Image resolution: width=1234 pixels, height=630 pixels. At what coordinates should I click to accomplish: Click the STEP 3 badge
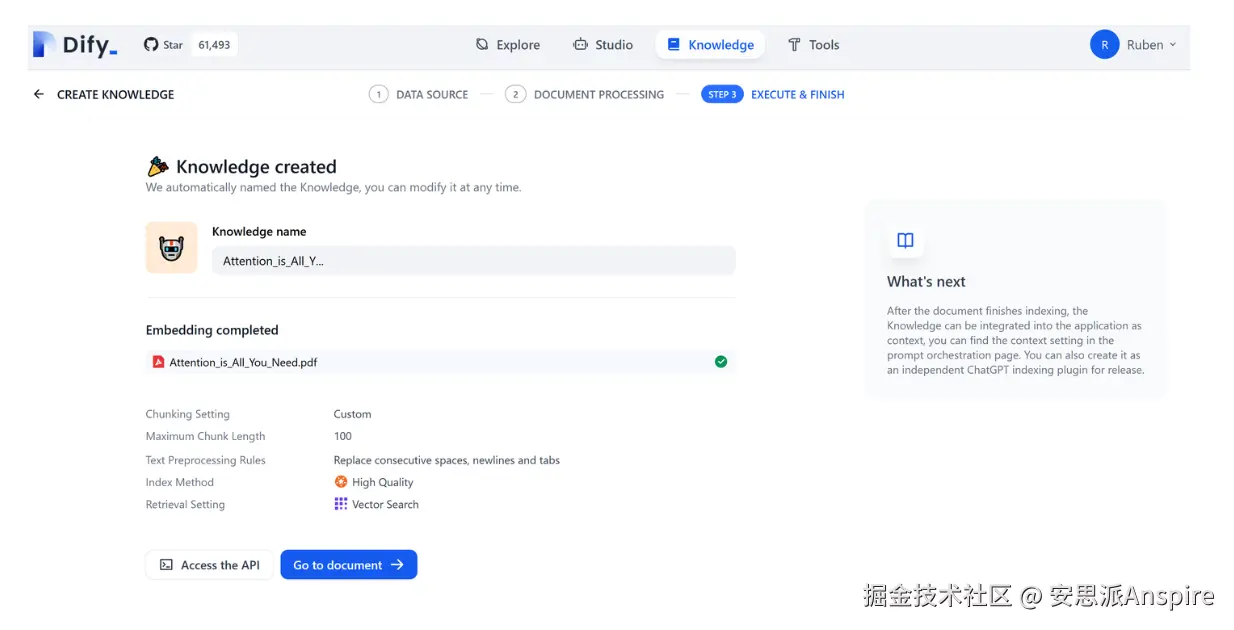pos(722,95)
